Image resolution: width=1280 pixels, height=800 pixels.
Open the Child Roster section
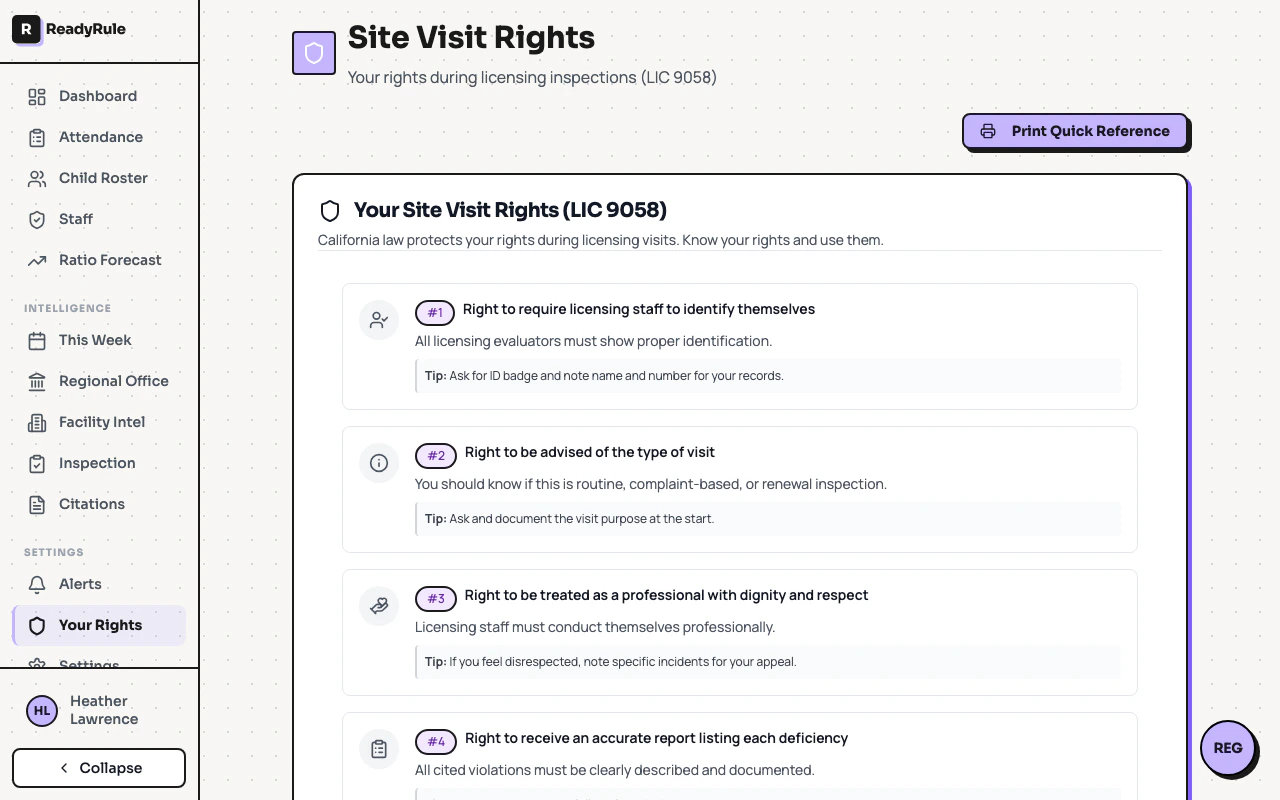tap(103, 178)
